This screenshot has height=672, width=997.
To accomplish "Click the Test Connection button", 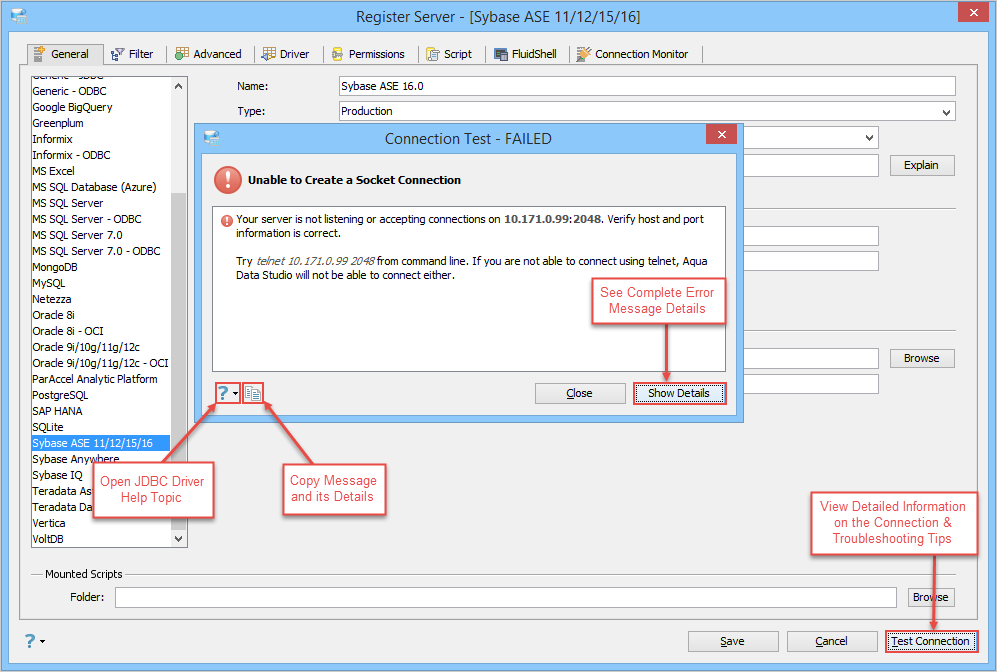I will (931, 641).
